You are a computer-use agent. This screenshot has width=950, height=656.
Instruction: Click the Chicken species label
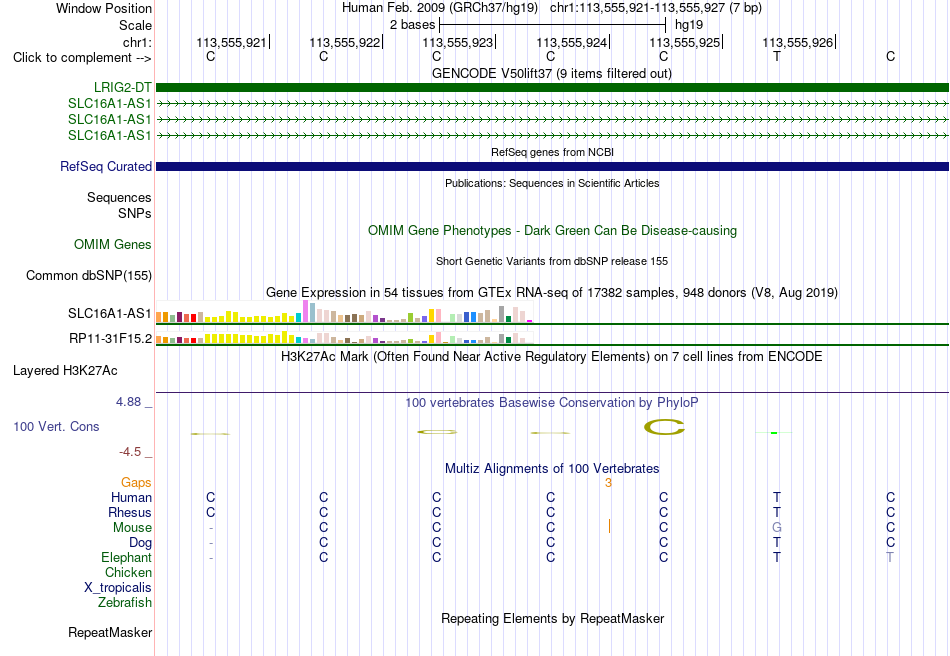pos(128,573)
